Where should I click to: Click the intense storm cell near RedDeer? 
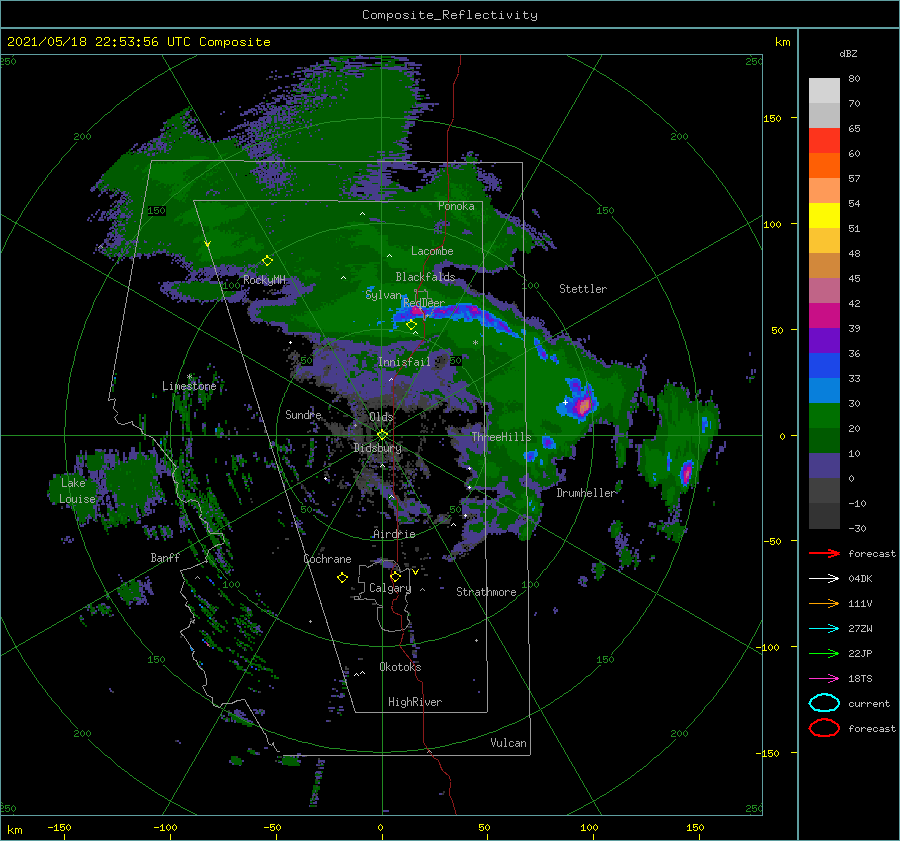[417, 311]
